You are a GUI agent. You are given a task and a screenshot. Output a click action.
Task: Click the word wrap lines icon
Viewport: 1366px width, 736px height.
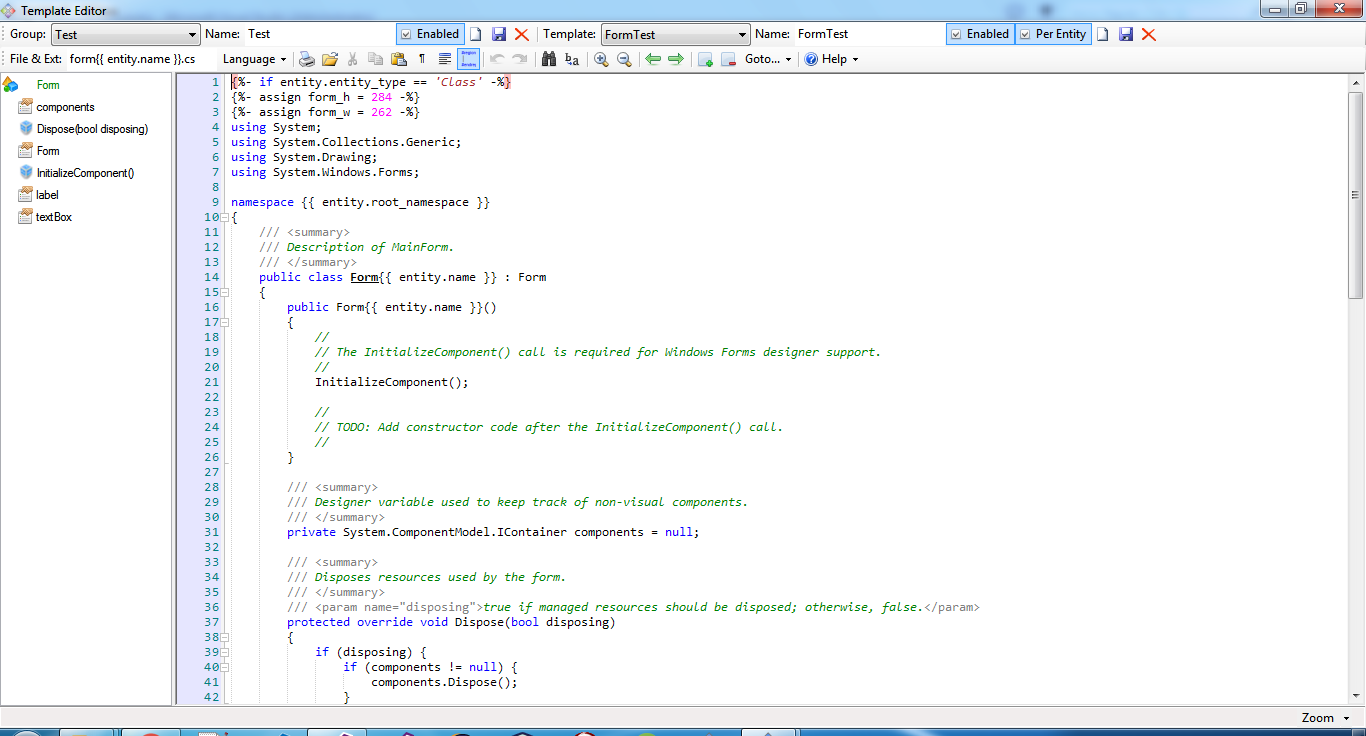pos(445,59)
